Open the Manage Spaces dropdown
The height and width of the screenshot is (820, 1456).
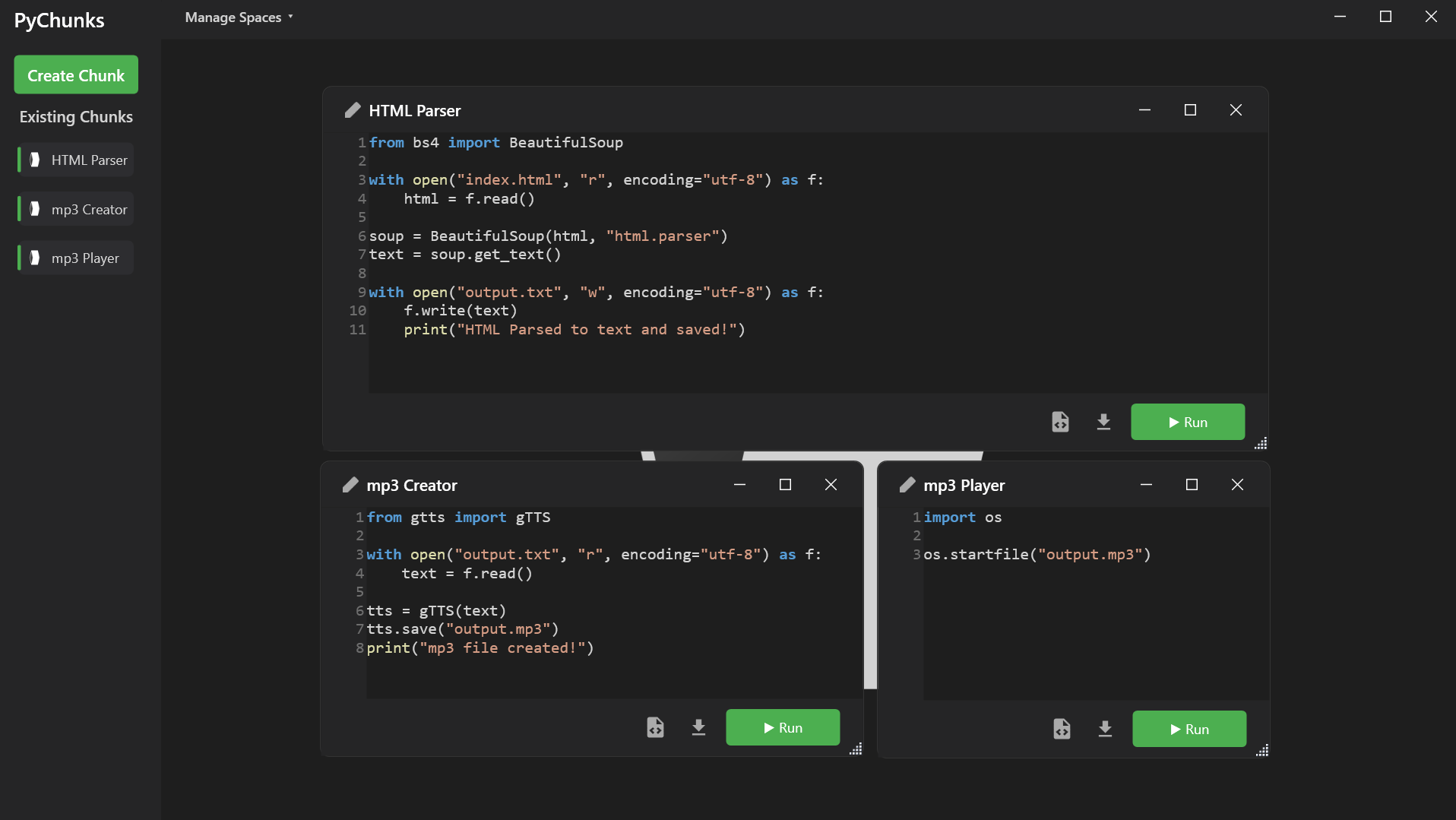point(239,17)
